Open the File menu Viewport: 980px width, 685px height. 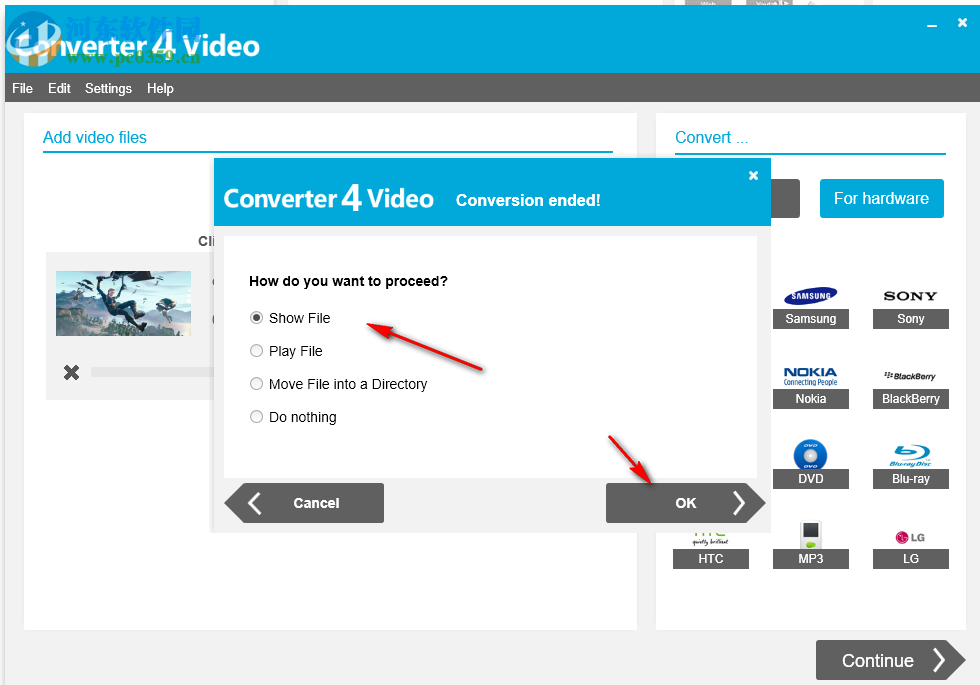click(x=22, y=88)
